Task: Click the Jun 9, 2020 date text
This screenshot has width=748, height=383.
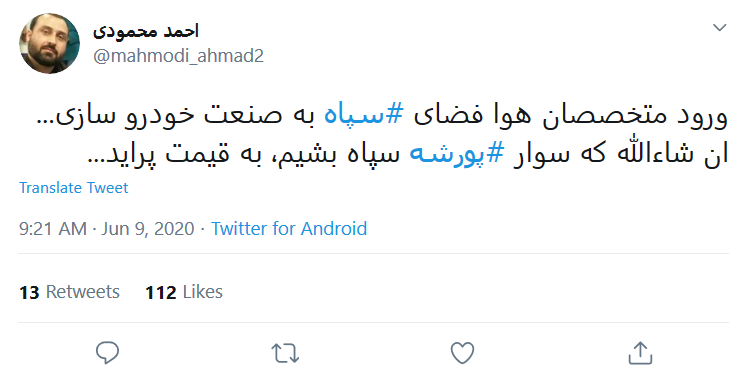Action: (x=148, y=229)
